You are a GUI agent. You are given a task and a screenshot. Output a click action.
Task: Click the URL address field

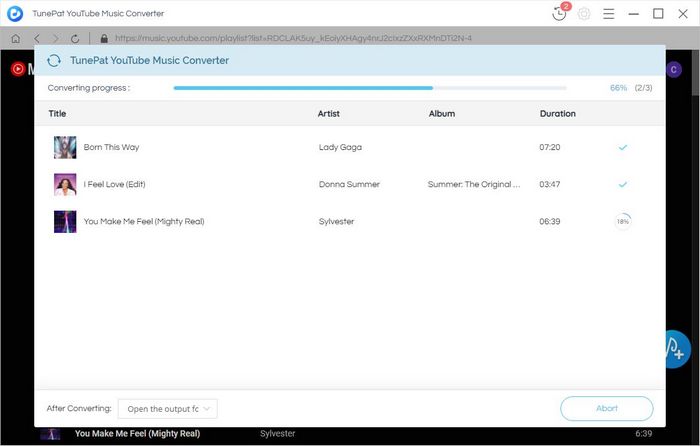click(x=293, y=38)
